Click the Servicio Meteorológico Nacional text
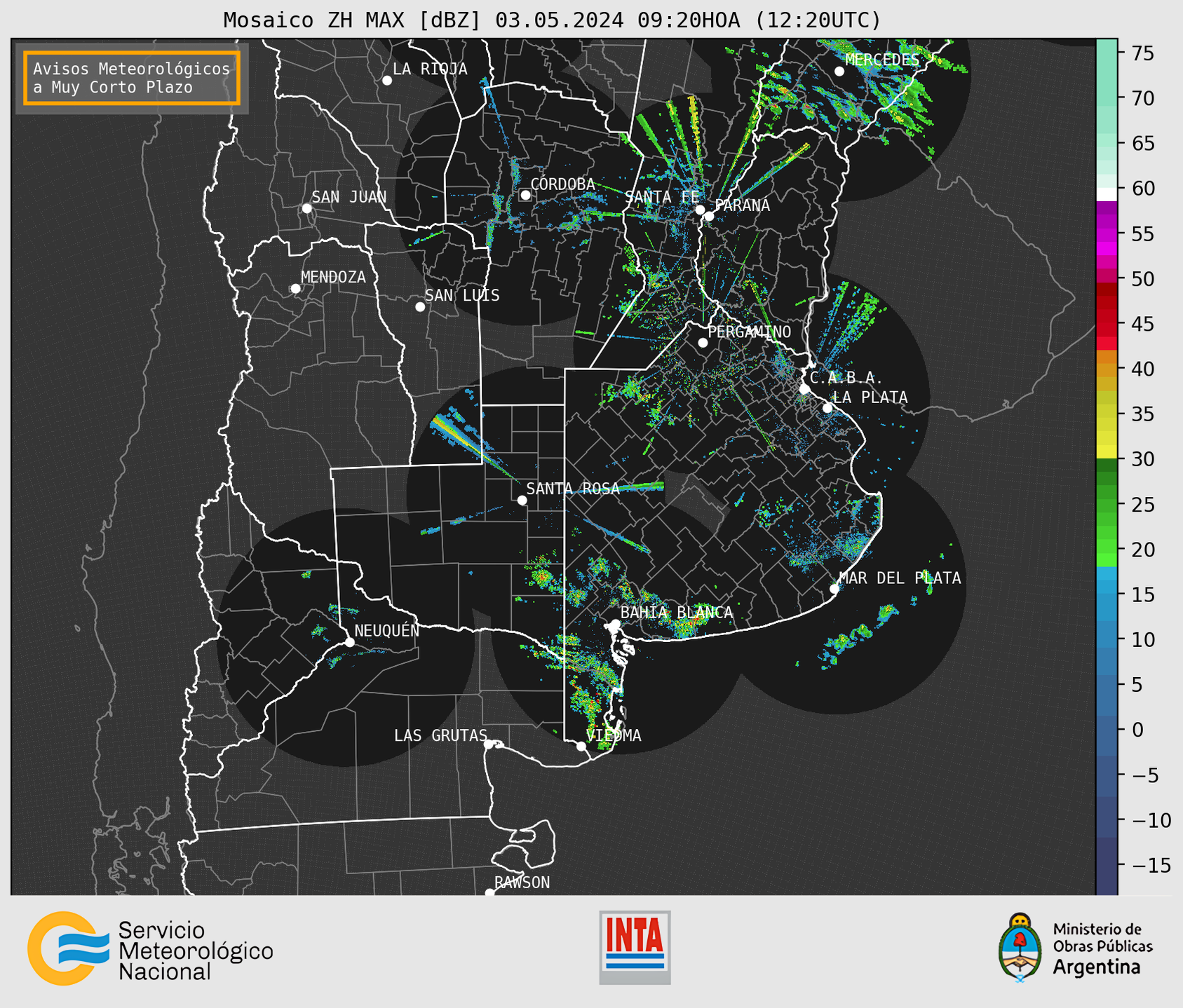Image resolution: width=1183 pixels, height=1008 pixels. [x=196, y=951]
